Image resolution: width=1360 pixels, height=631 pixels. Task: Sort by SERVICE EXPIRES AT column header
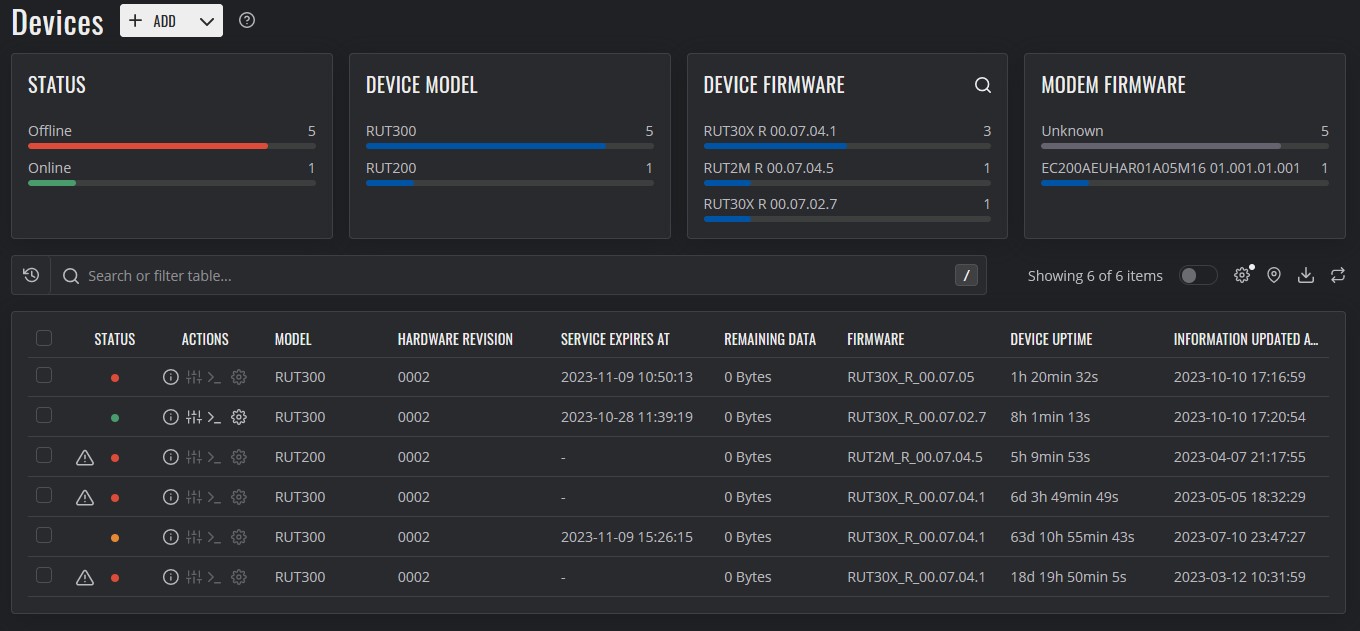[615, 339]
